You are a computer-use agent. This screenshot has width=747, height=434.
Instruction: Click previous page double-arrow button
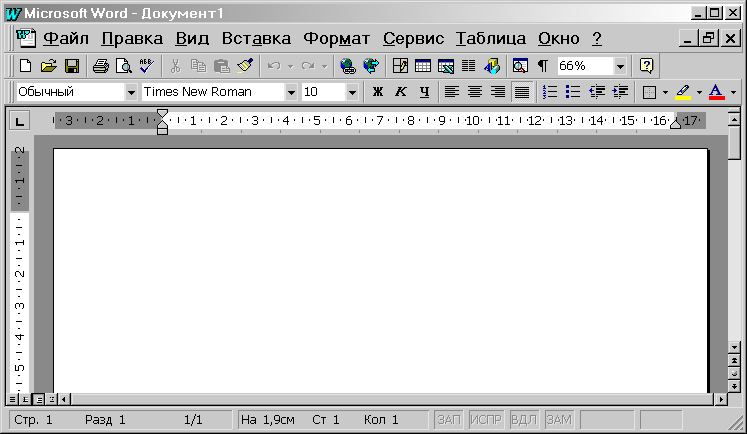(734, 361)
